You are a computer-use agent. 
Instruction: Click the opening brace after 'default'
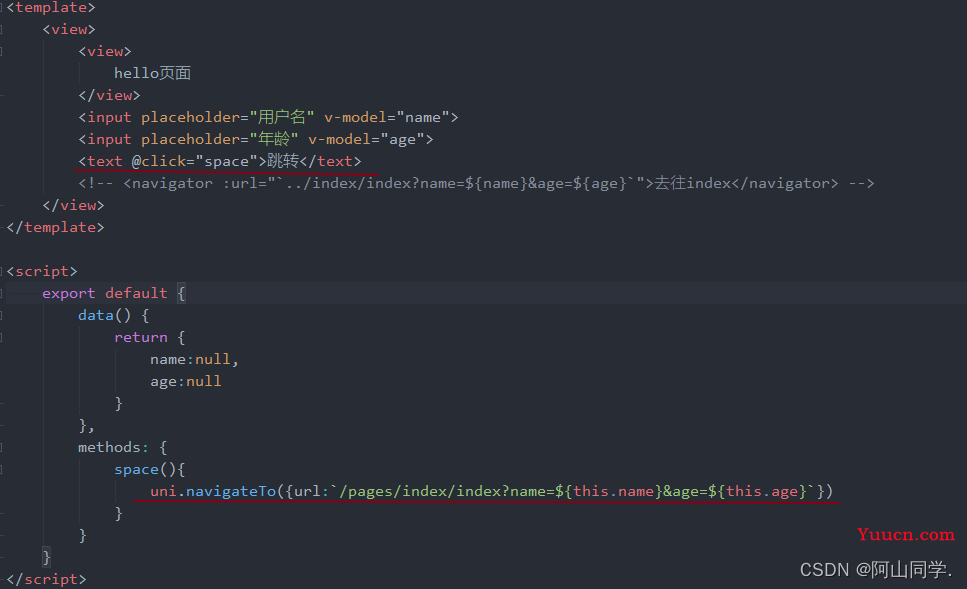pyautogui.click(x=181, y=293)
